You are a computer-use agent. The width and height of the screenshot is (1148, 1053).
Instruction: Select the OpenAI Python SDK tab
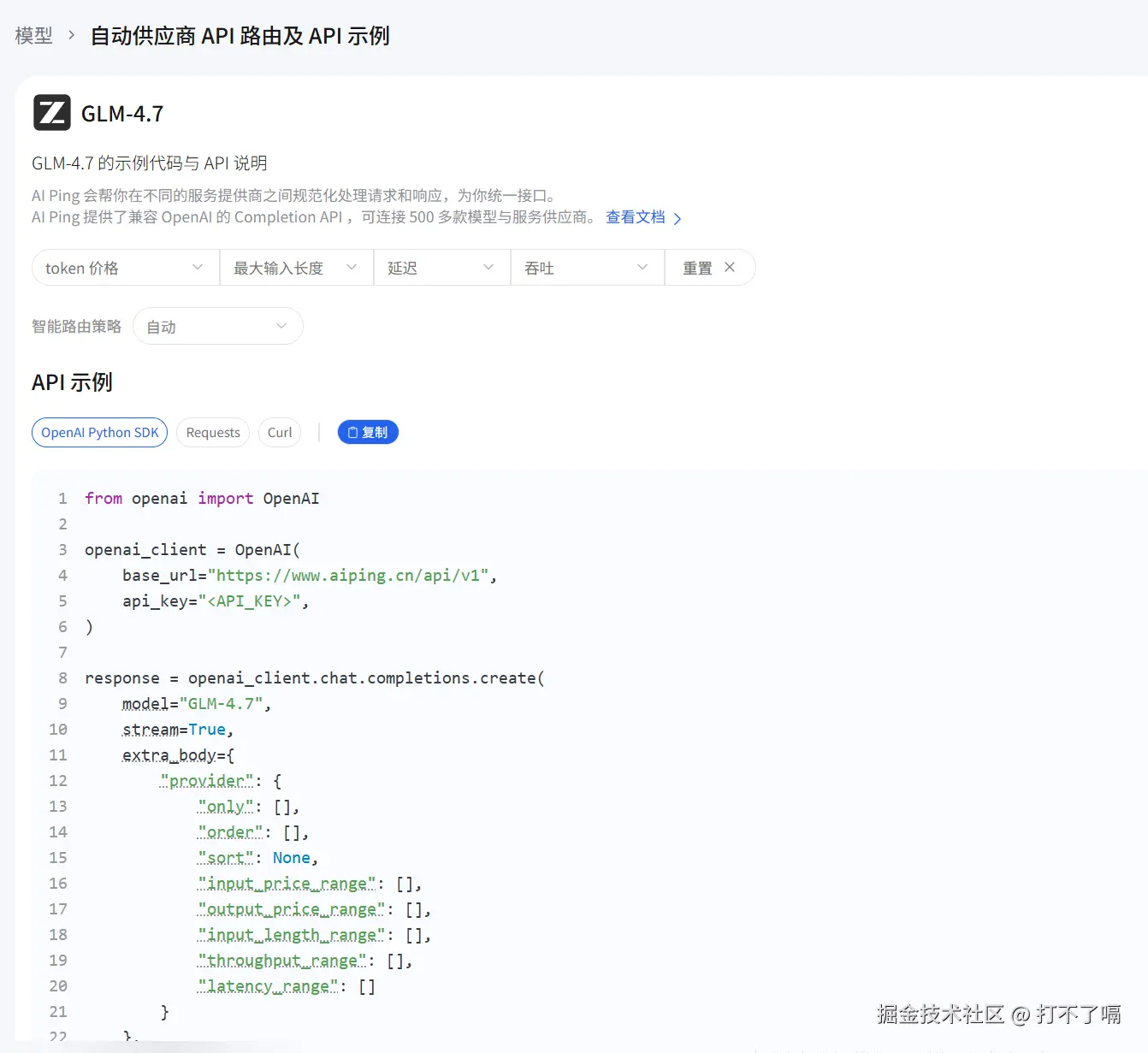click(100, 432)
